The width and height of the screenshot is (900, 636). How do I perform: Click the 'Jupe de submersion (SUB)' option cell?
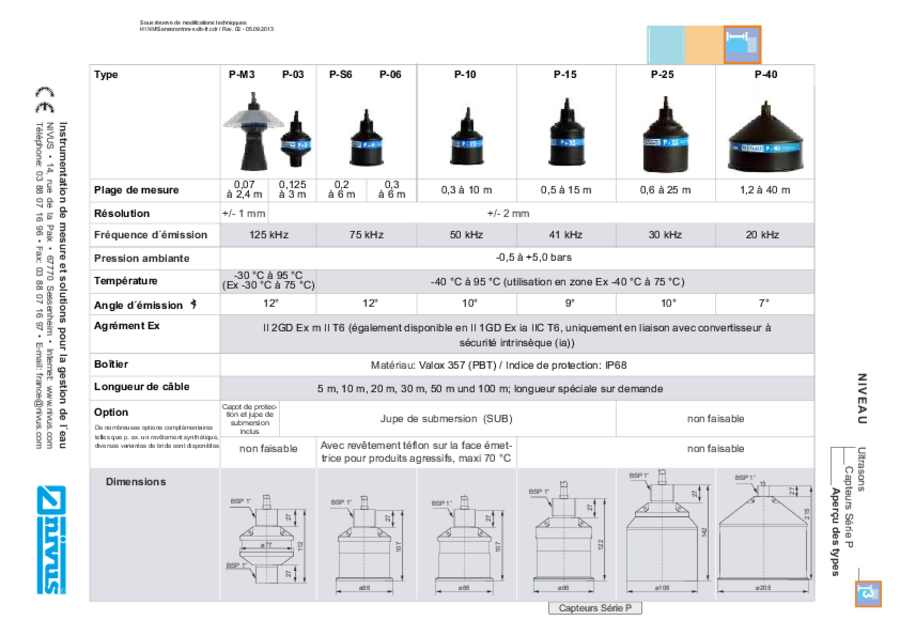pyautogui.click(x=446, y=419)
